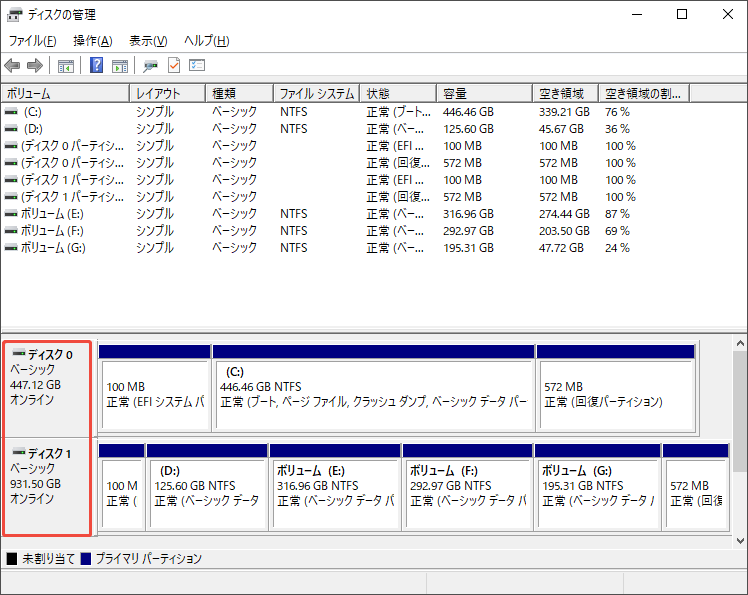
Task: Open the 操作(A) menu
Action: coord(93,41)
